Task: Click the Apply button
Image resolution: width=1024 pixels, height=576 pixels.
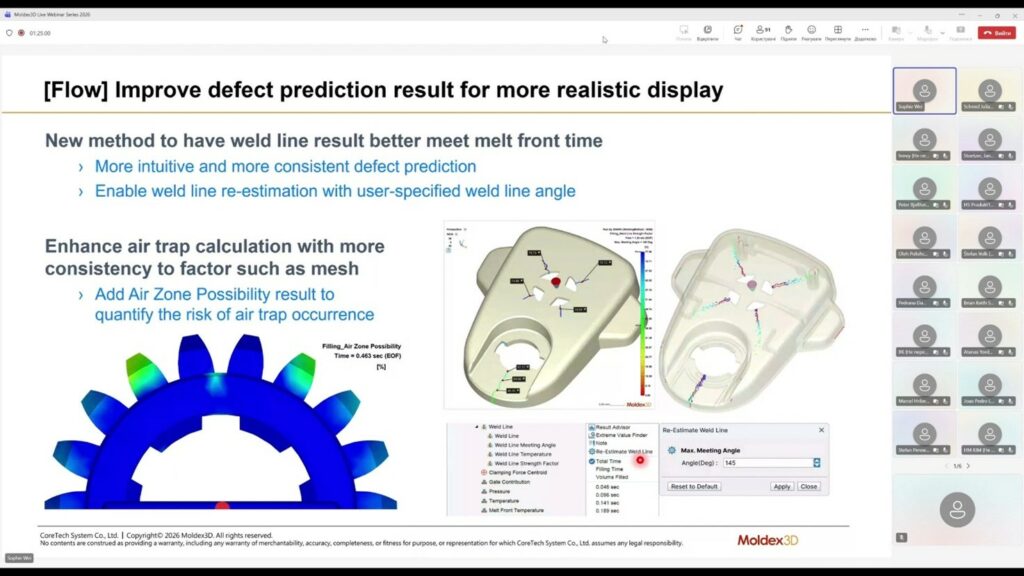Action: coord(781,486)
